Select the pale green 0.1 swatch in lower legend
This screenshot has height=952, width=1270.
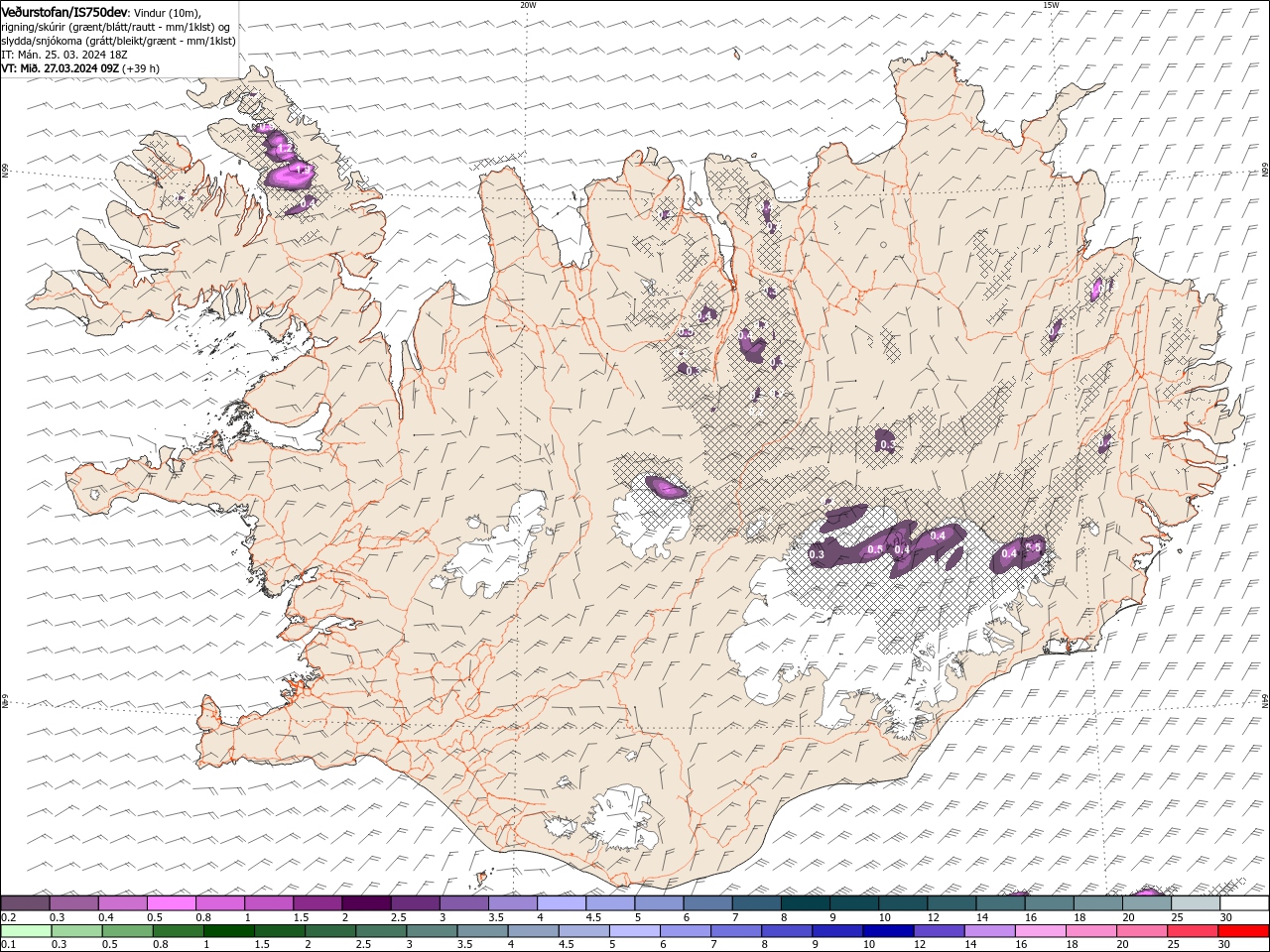tap(26, 931)
